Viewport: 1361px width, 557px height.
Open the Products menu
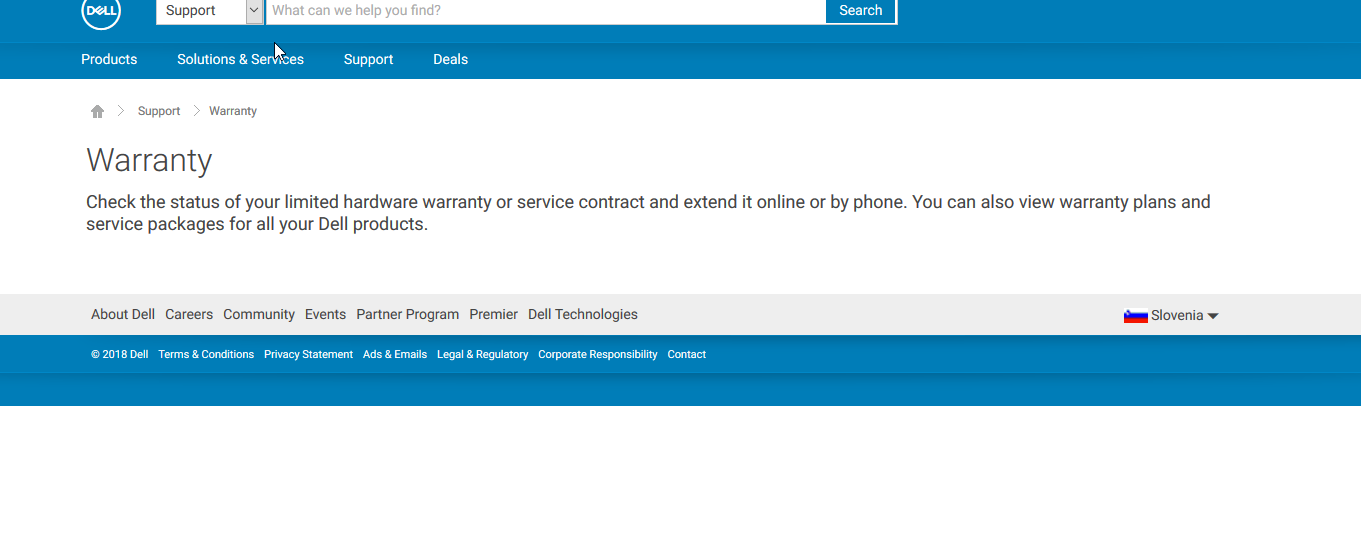point(109,59)
